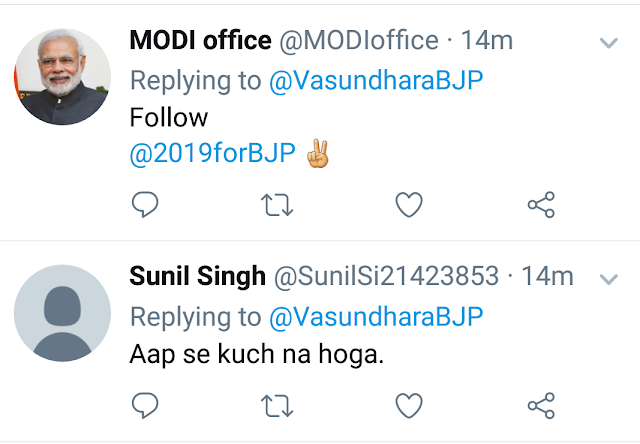View the MODI office profile picture
This screenshot has width=640, height=444.
point(62,77)
